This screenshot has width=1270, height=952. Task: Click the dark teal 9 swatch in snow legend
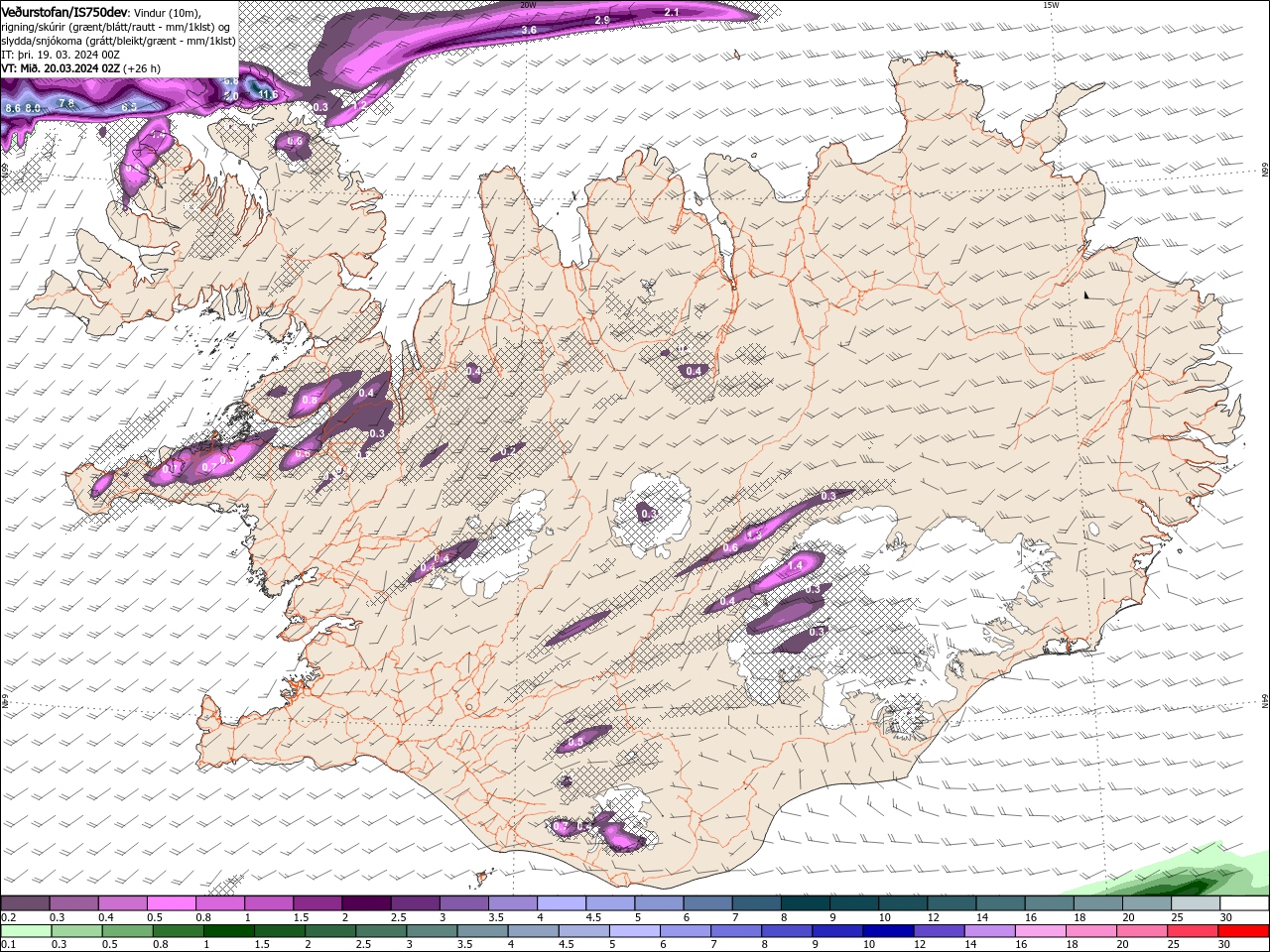[x=852, y=903]
